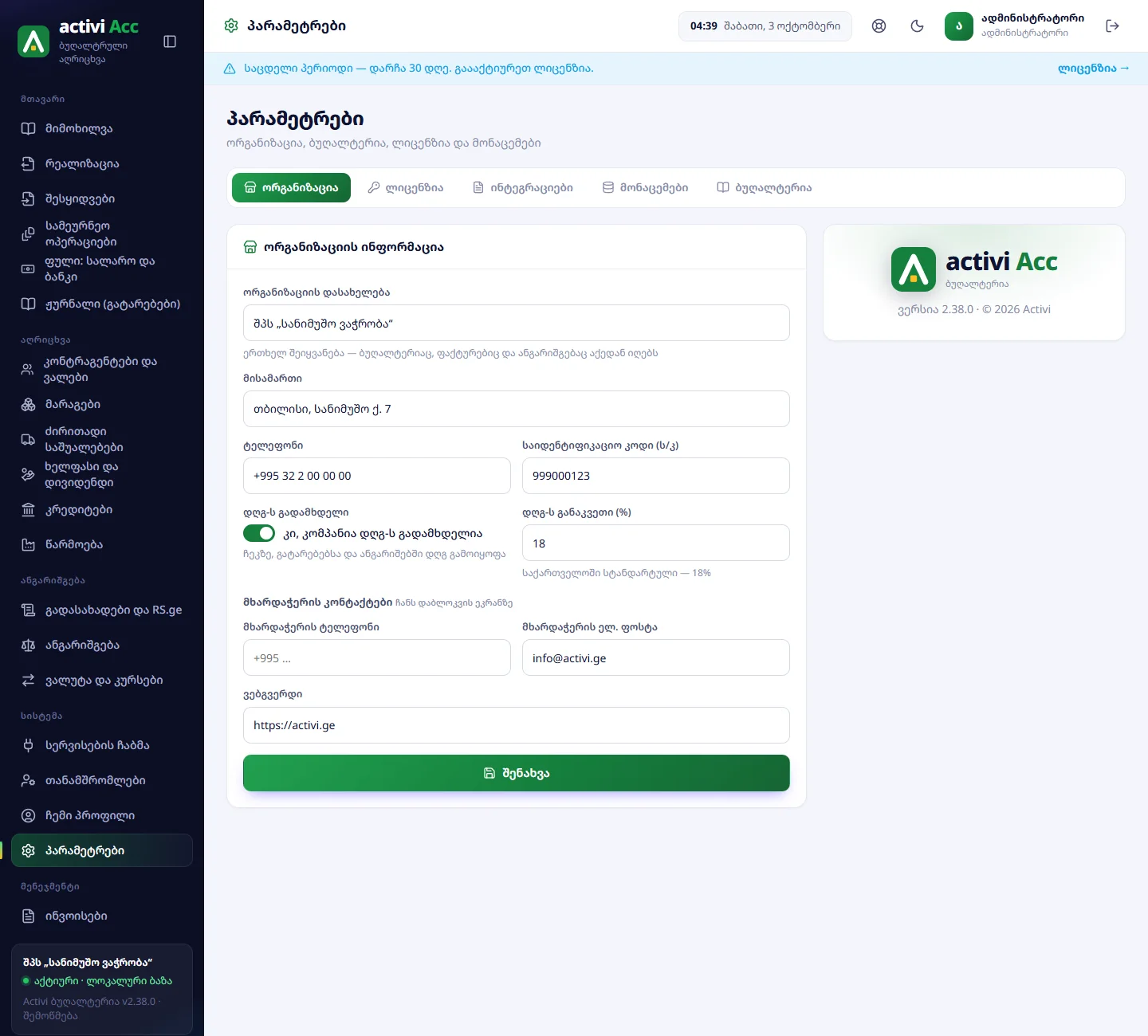This screenshot has width=1148, height=1036.
Task: Open ჩემი პროფილი in the sidebar
Action: (x=102, y=815)
